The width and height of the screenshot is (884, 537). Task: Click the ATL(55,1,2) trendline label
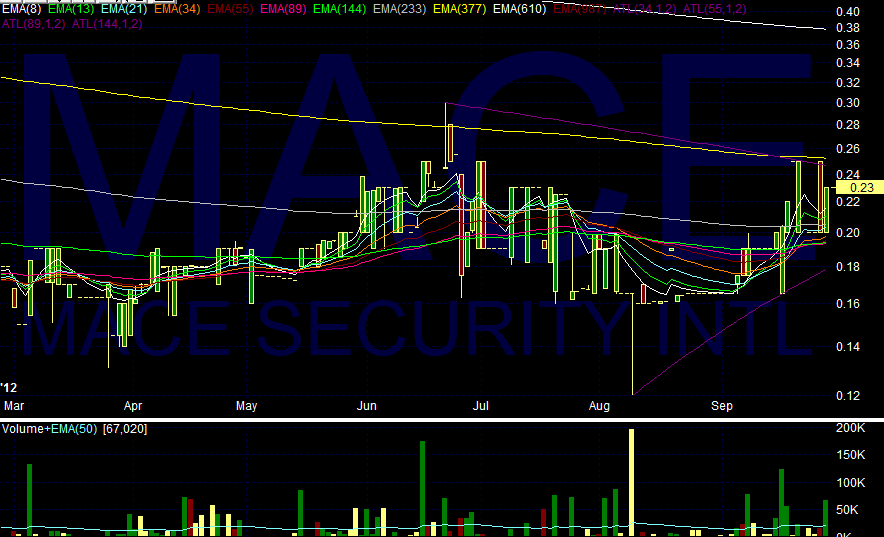tap(714, 9)
